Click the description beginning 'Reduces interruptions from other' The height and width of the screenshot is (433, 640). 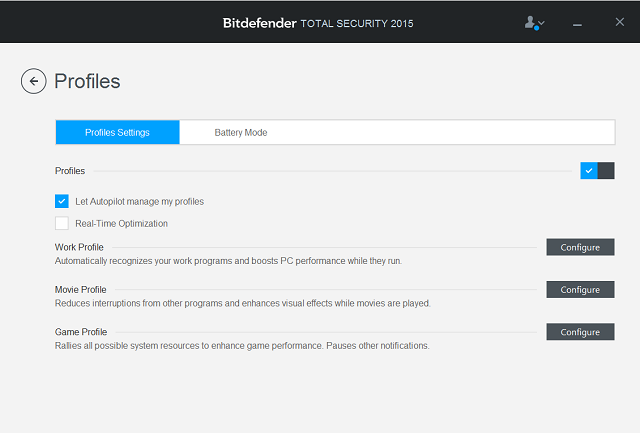242,304
